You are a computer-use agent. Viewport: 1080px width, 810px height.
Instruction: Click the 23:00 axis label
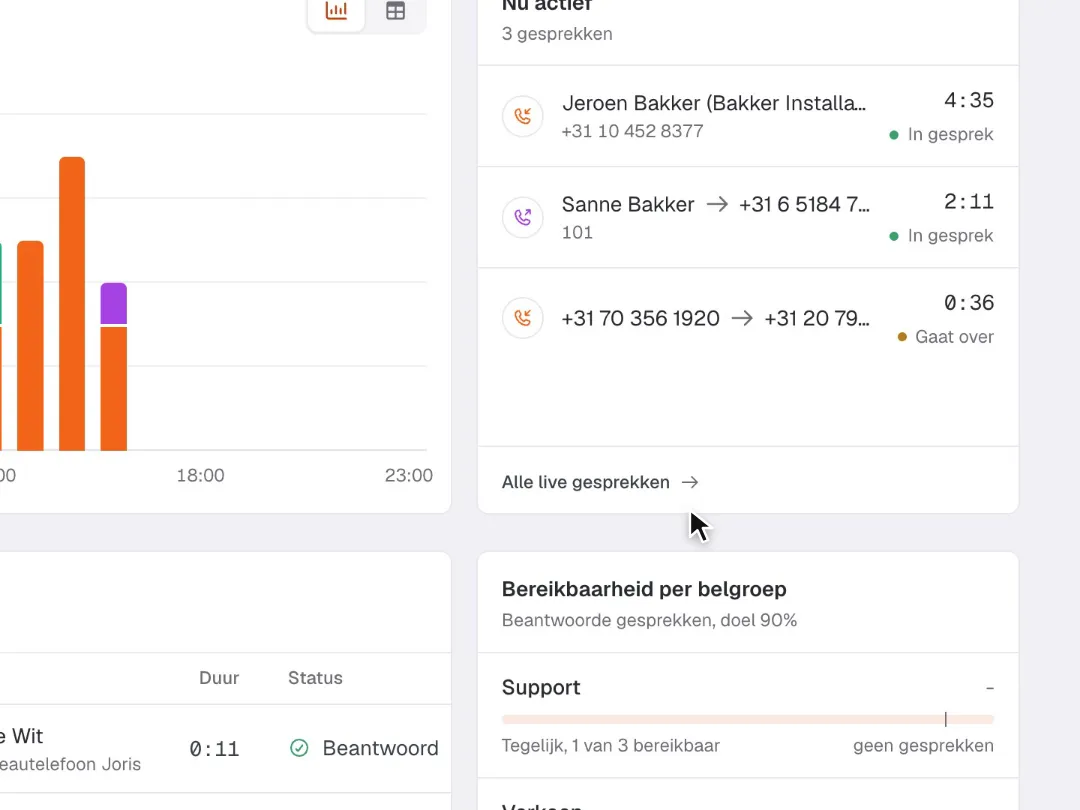coord(408,475)
